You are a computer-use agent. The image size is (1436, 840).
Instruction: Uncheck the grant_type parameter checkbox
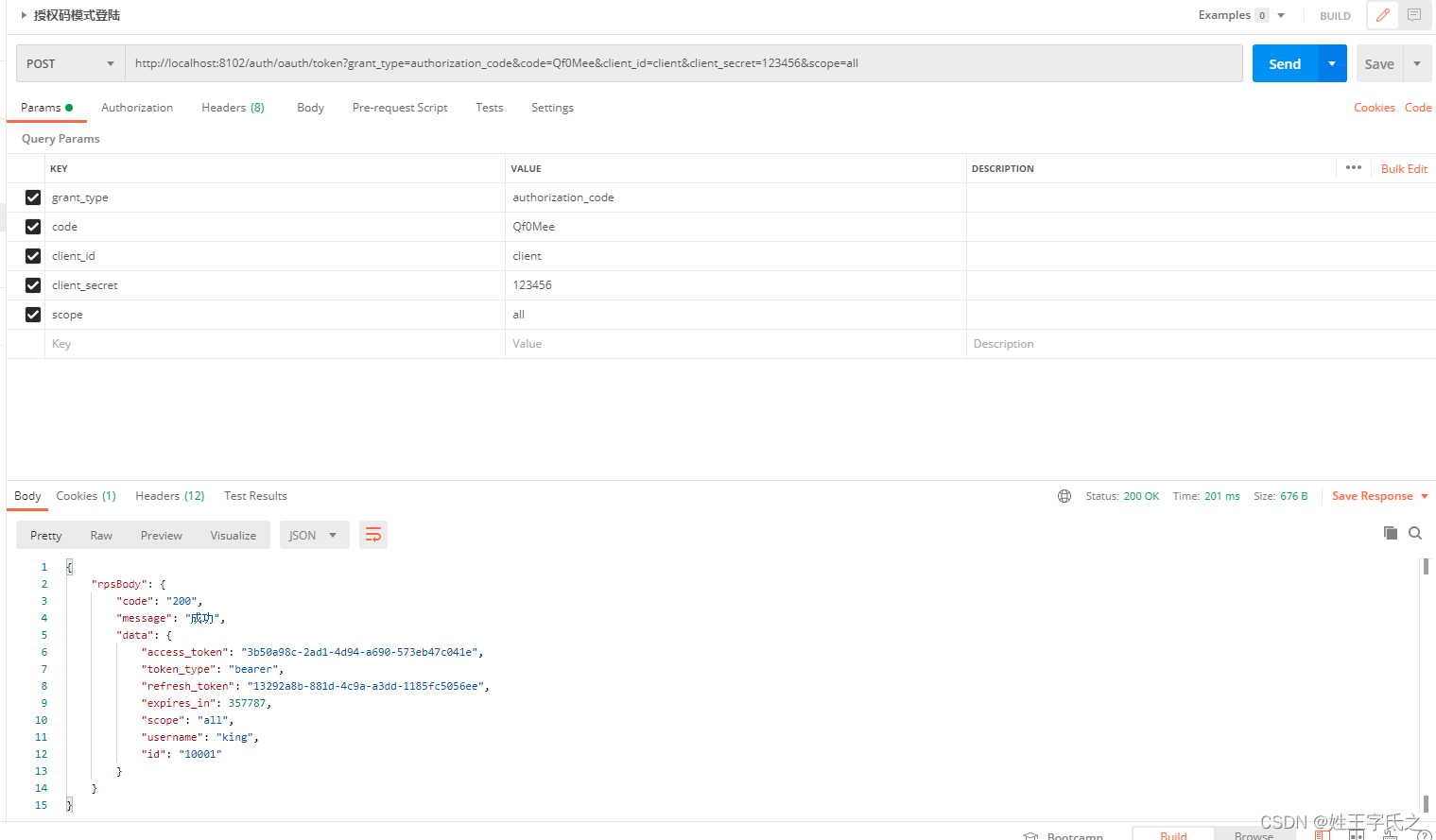pos(33,197)
